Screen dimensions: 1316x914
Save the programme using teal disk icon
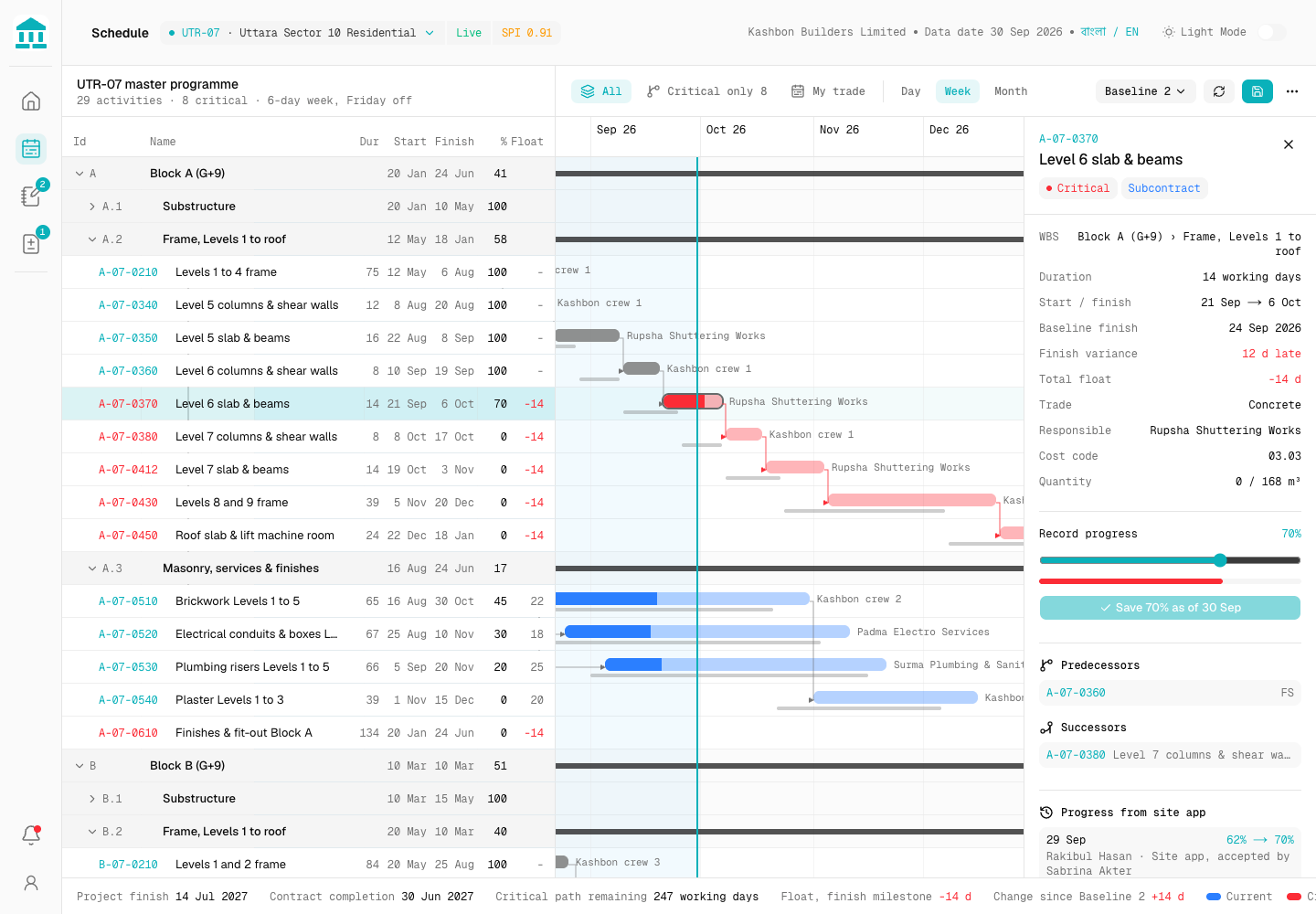[1258, 91]
